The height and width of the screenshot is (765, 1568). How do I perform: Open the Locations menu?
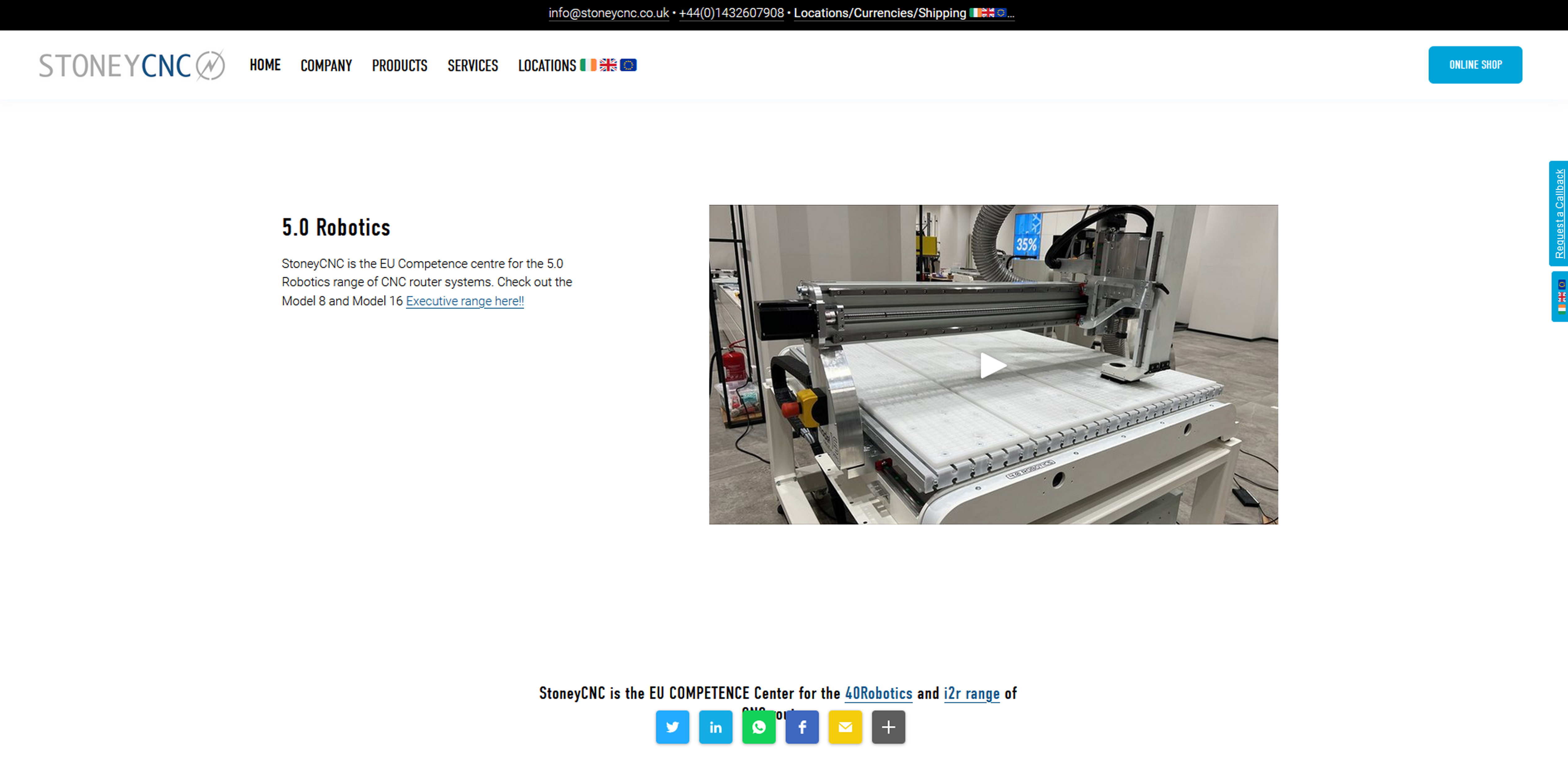pyautogui.click(x=577, y=65)
